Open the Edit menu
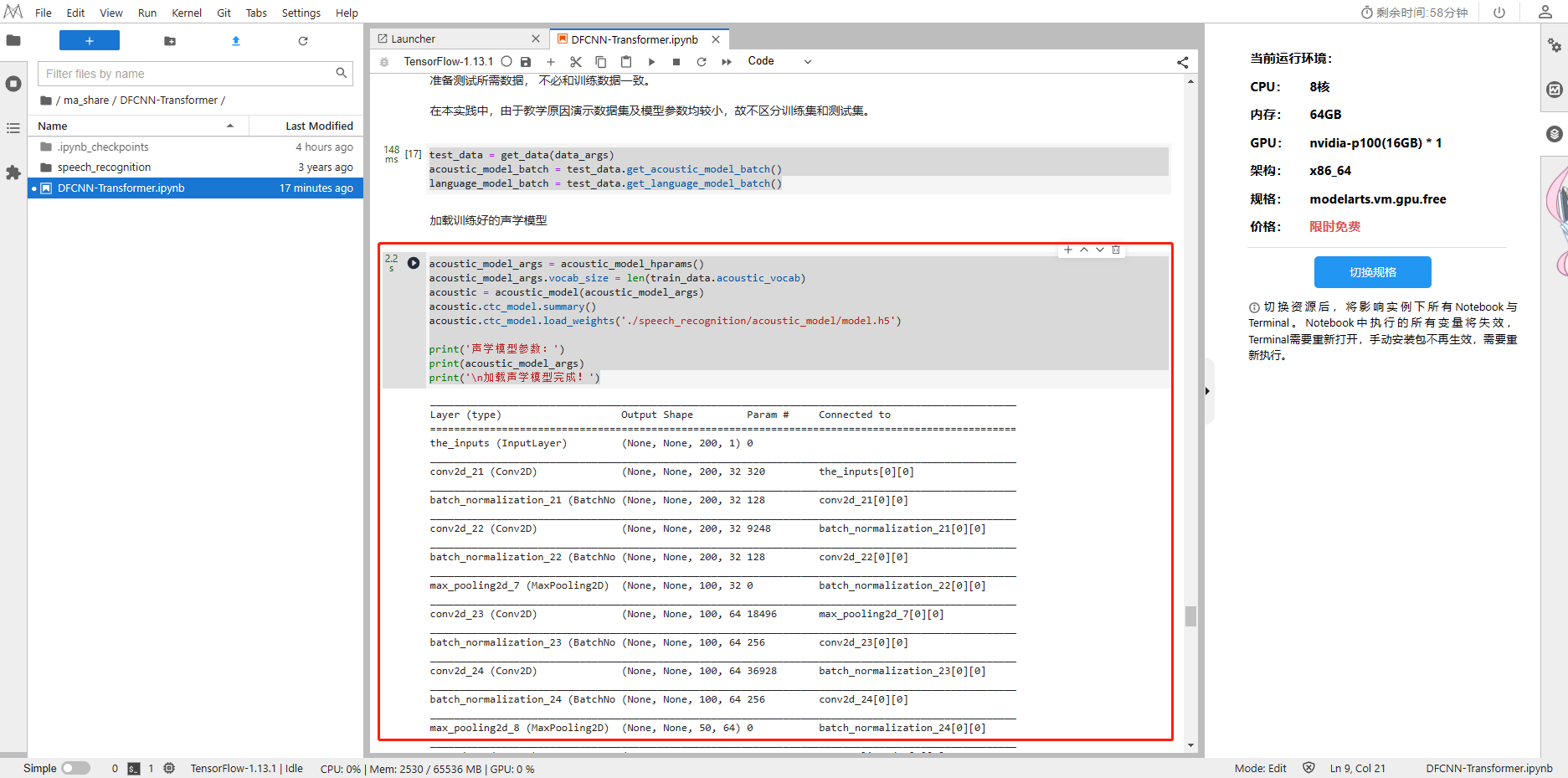Image resolution: width=1568 pixels, height=778 pixels. pyautogui.click(x=75, y=13)
